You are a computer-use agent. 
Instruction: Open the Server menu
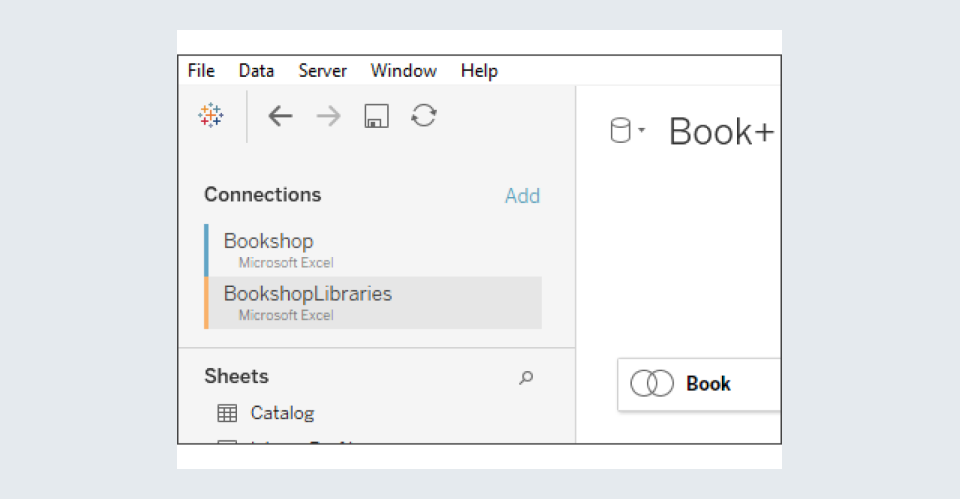(x=323, y=71)
